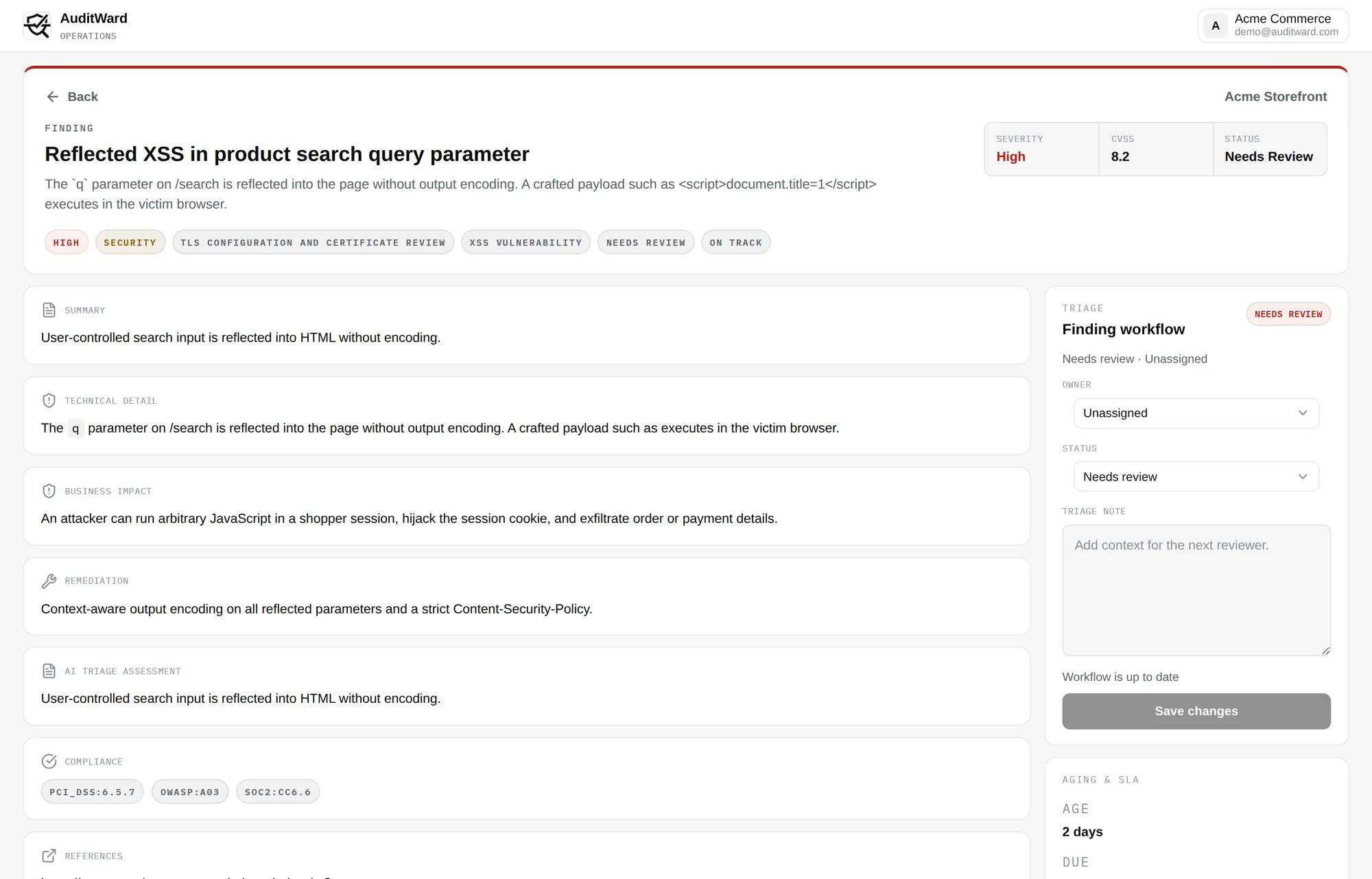Click the PCI_DSS:6.5.7 compliance chip
The width and height of the screenshot is (1372, 879).
(93, 792)
